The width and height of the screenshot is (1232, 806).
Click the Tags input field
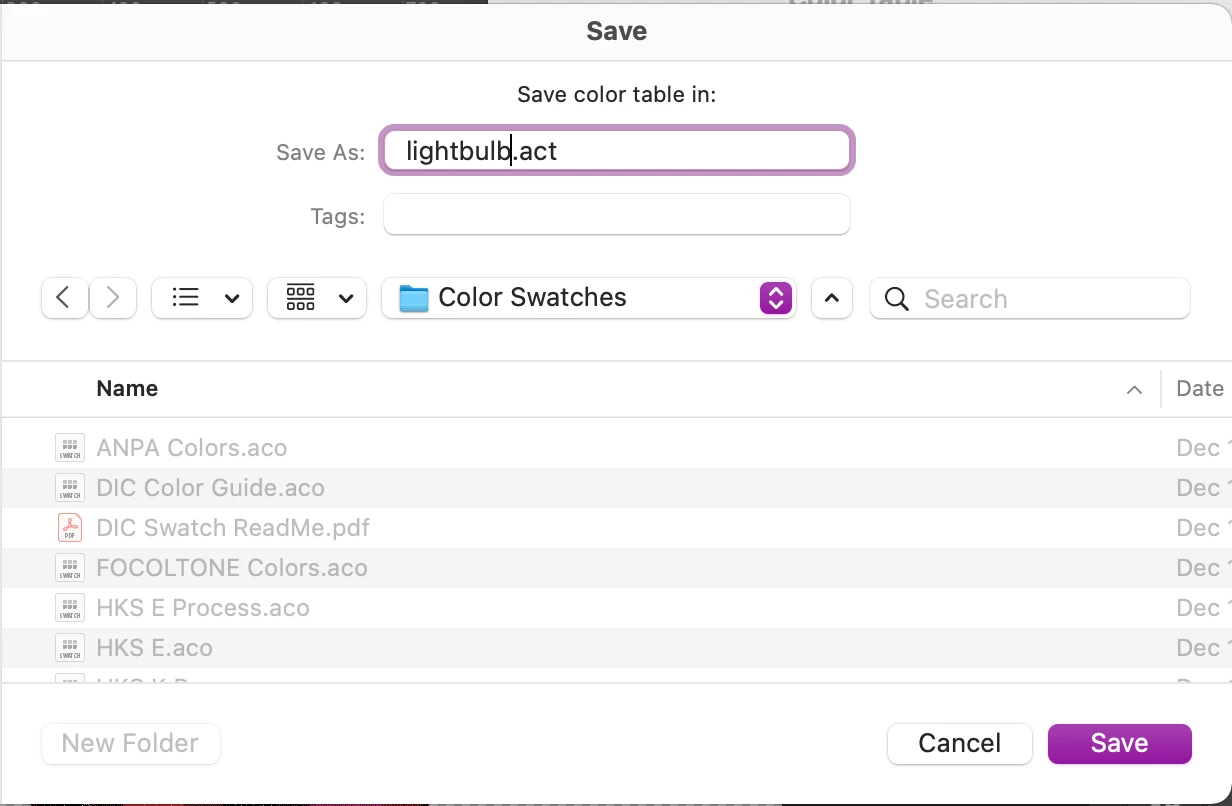point(616,215)
